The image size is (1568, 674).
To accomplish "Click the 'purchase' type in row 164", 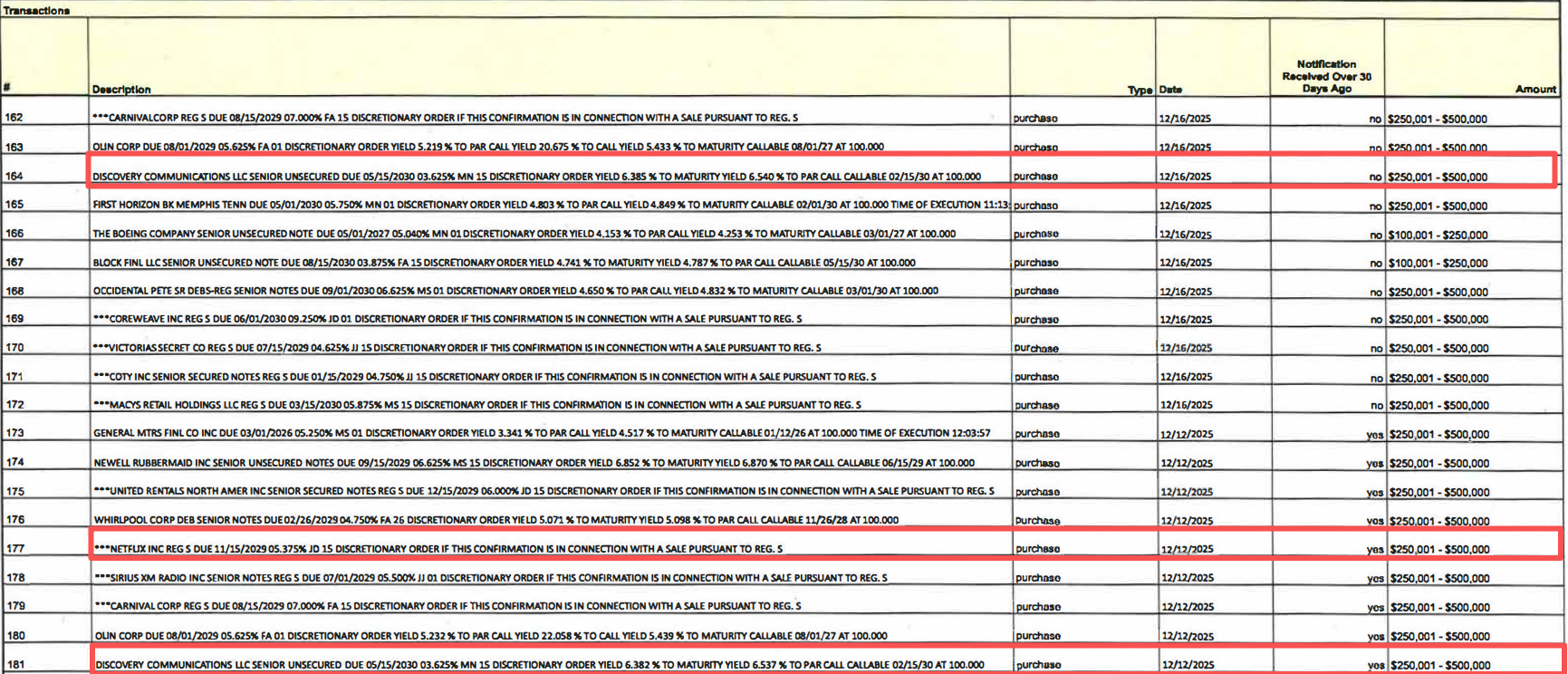I will [x=1035, y=177].
